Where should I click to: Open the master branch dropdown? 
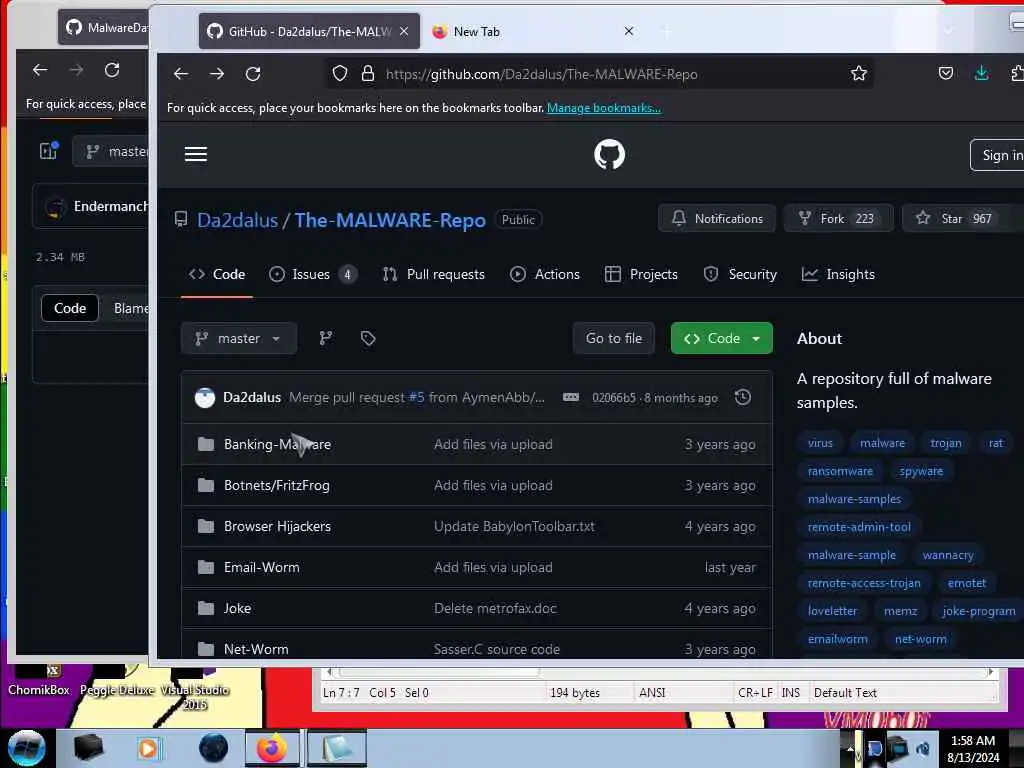(x=239, y=338)
